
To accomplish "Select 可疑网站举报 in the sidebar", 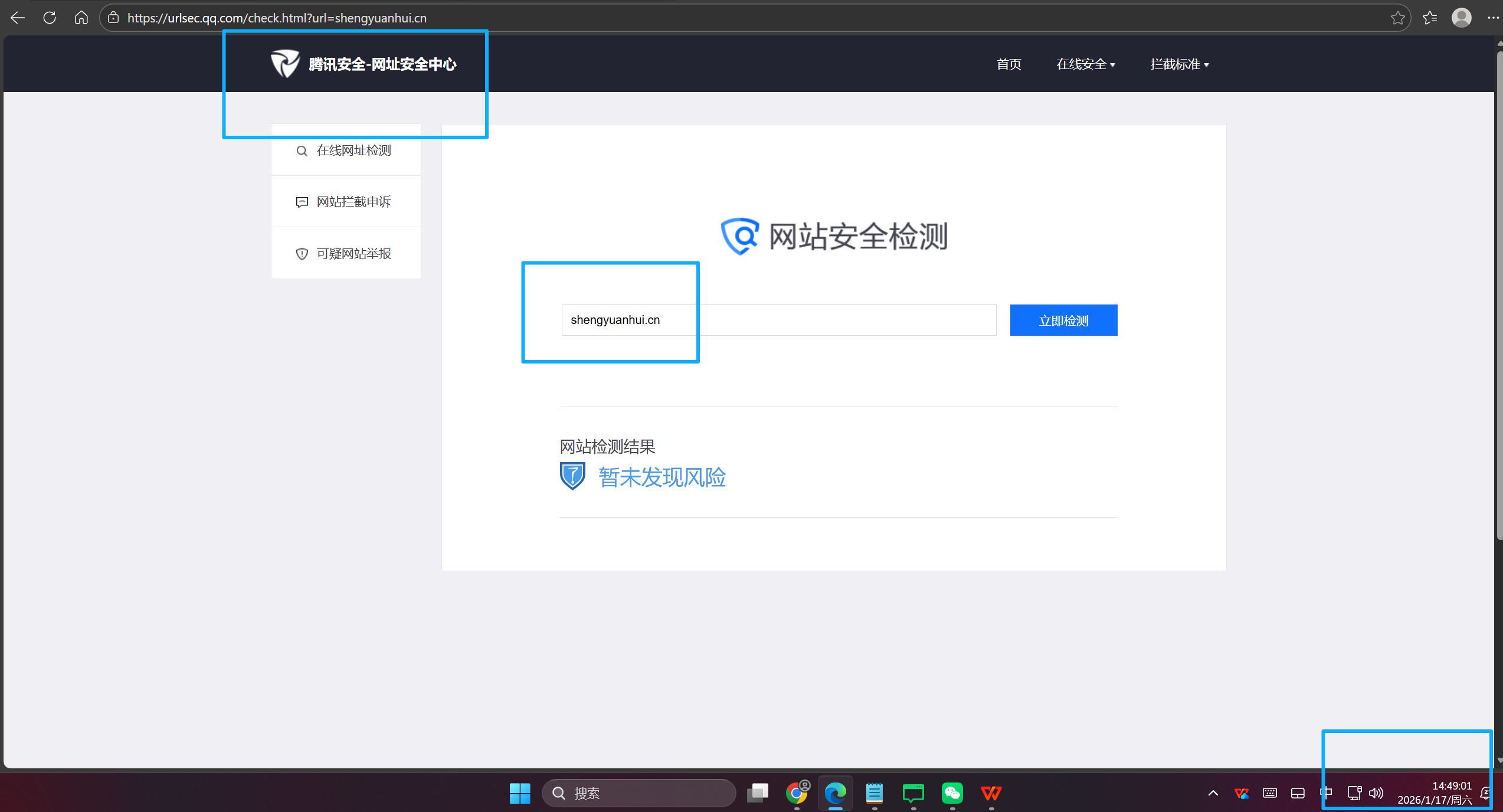I will (x=346, y=254).
